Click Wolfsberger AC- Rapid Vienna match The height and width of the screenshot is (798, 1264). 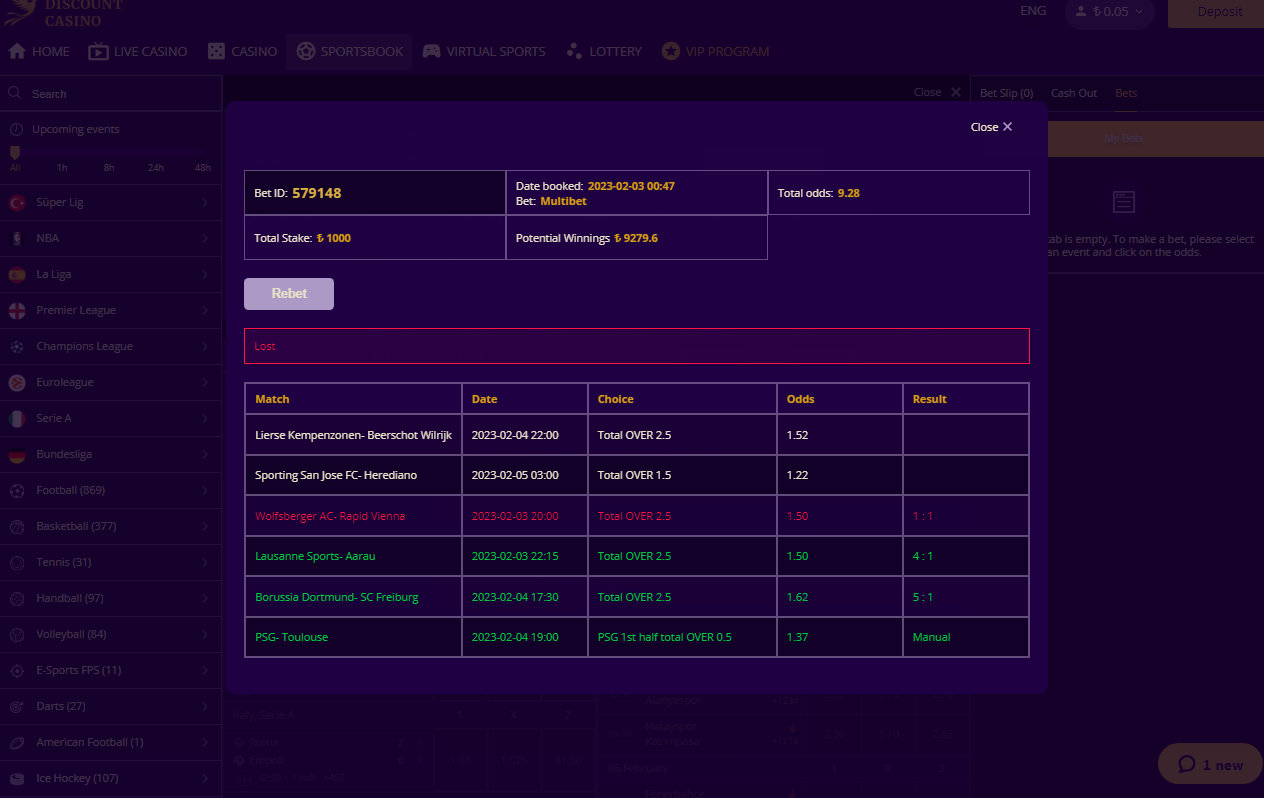click(x=330, y=516)
